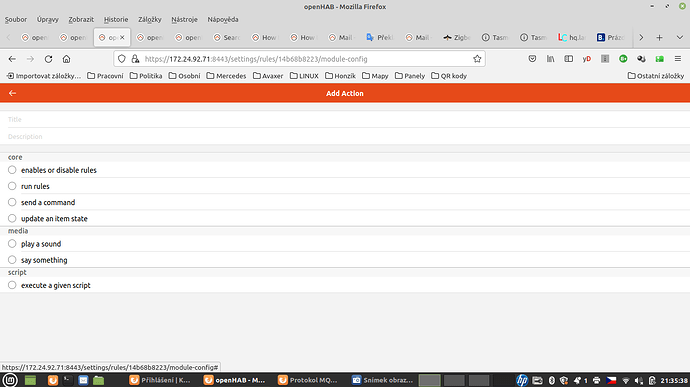This screenshot has height=387, width=690.
Task: Switch to the Protokol MQ... taskbar window
Action: click(308, 380)
